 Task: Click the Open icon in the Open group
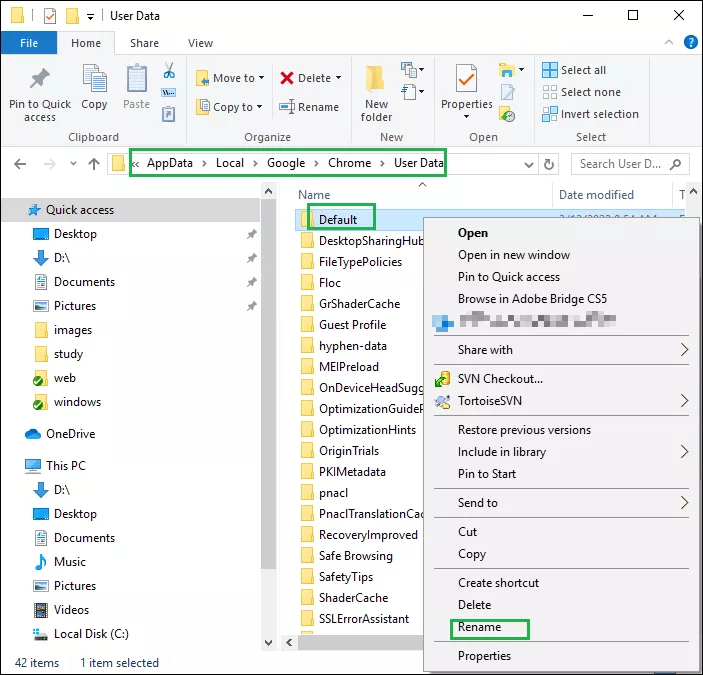click(507, 70)
